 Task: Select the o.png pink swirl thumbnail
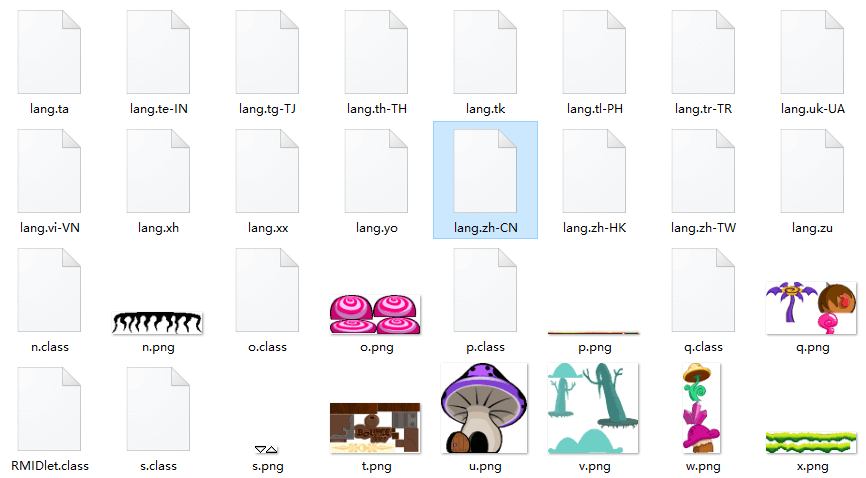coord(375,314)
